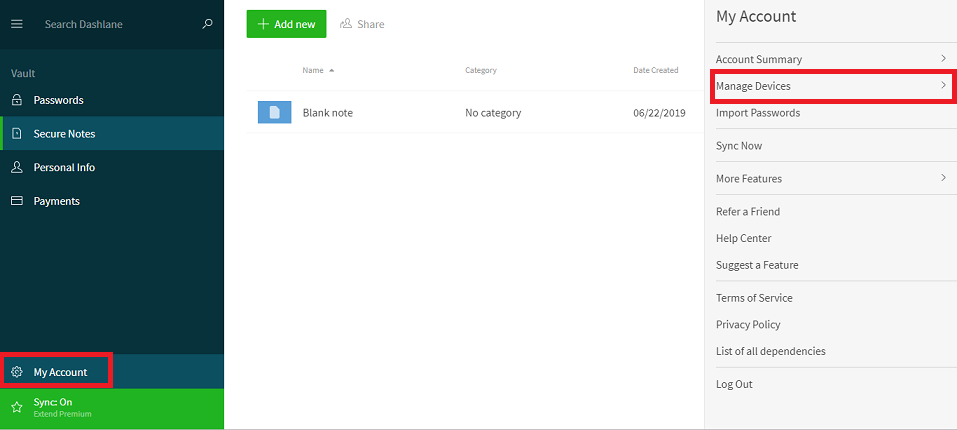Screen dimensions: 957x430
Task: Open the Passwords section
Action: pos(112,100)
